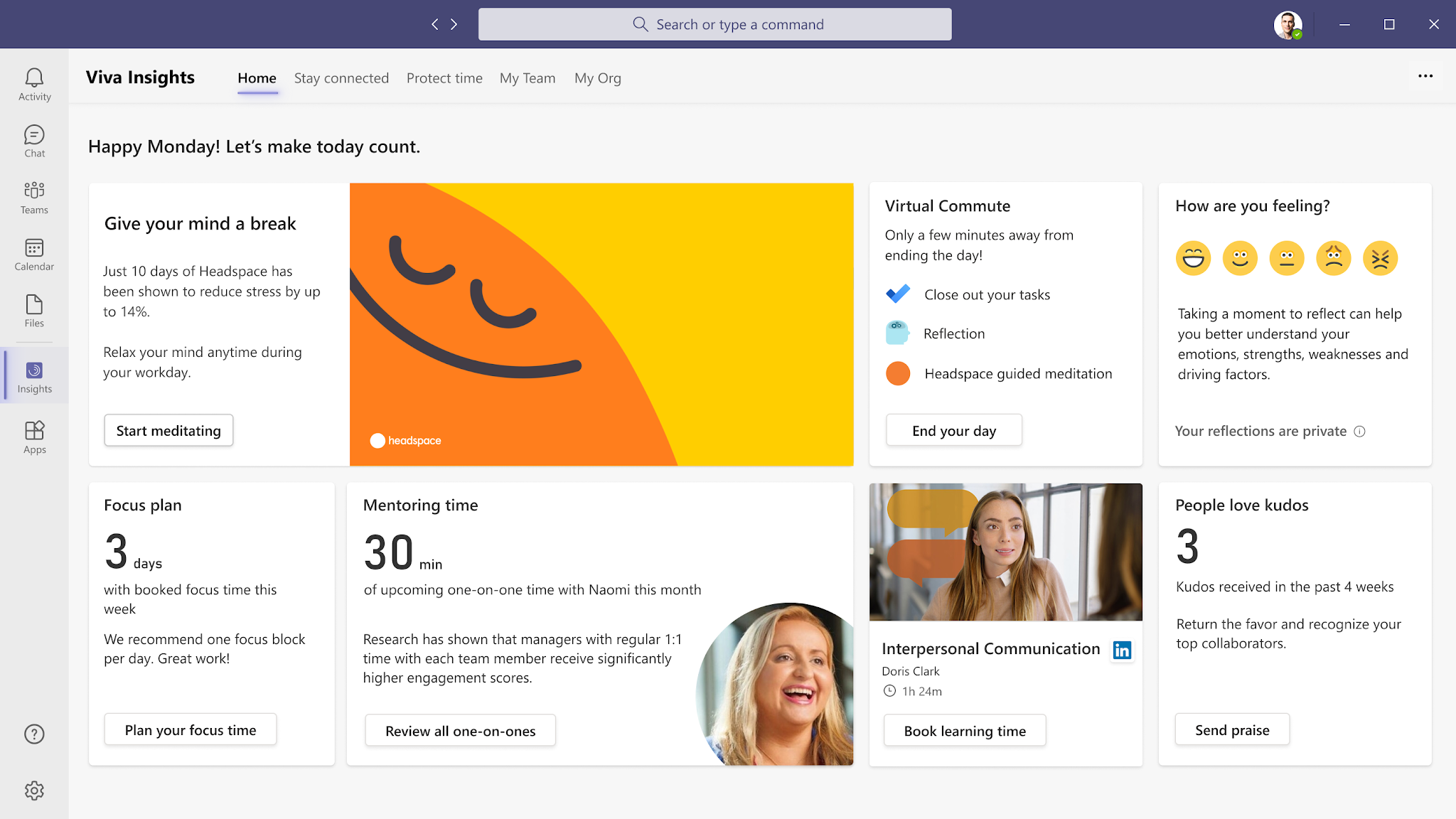The image size is (1456, 819).
Task: Select the sad face mood emoji
Action: coord(1334,258)
